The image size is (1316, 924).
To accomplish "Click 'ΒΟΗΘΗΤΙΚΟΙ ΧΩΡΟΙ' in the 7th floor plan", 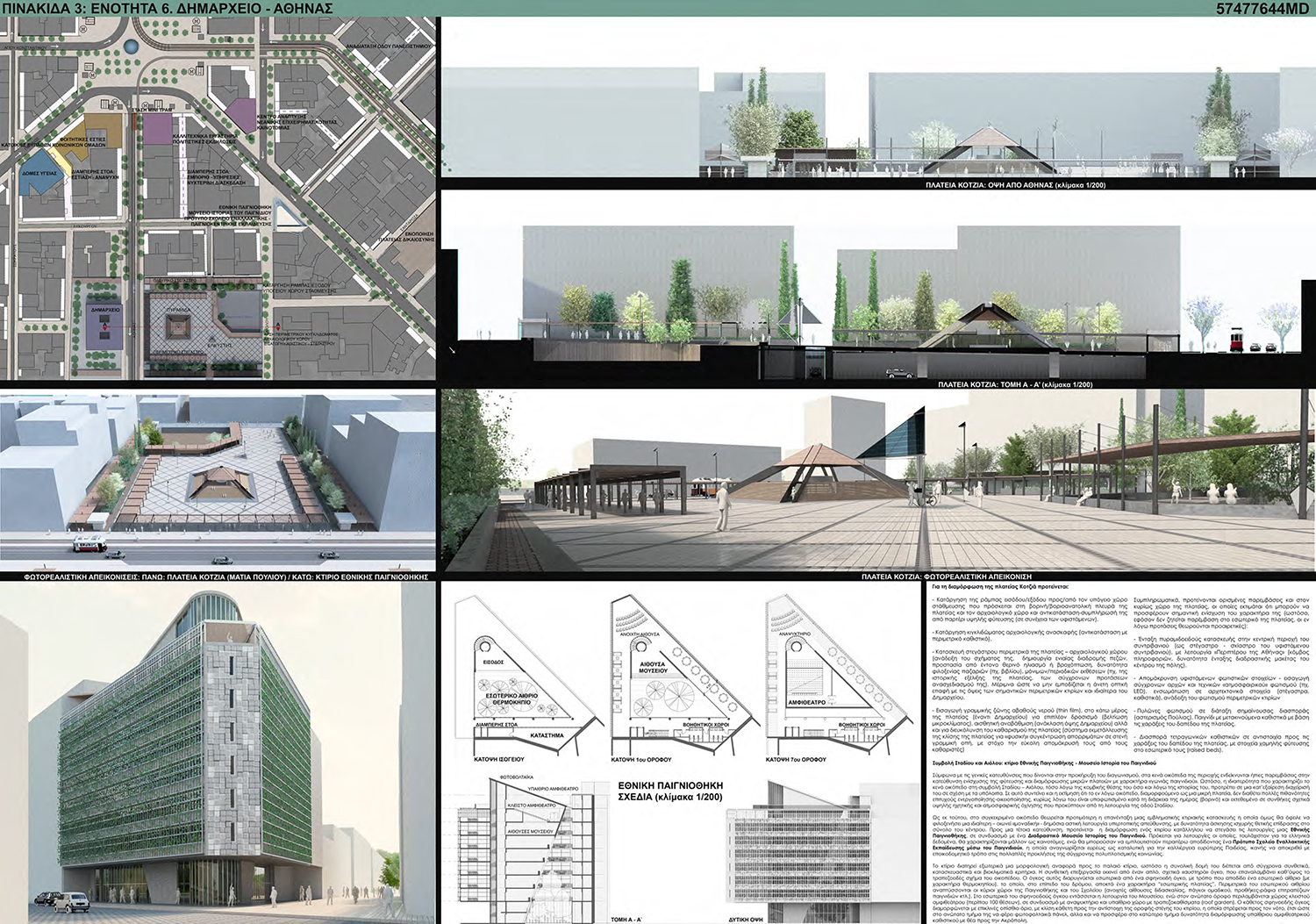I will point(862,725).
